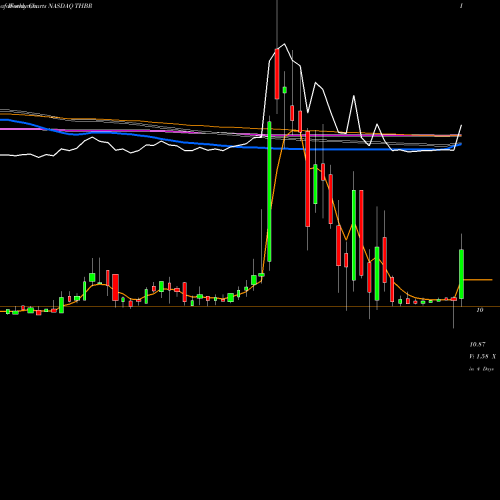500x500 pixels.
Task: Click the red candlestick at the chart peak
Action: click(x=277, y=74)
